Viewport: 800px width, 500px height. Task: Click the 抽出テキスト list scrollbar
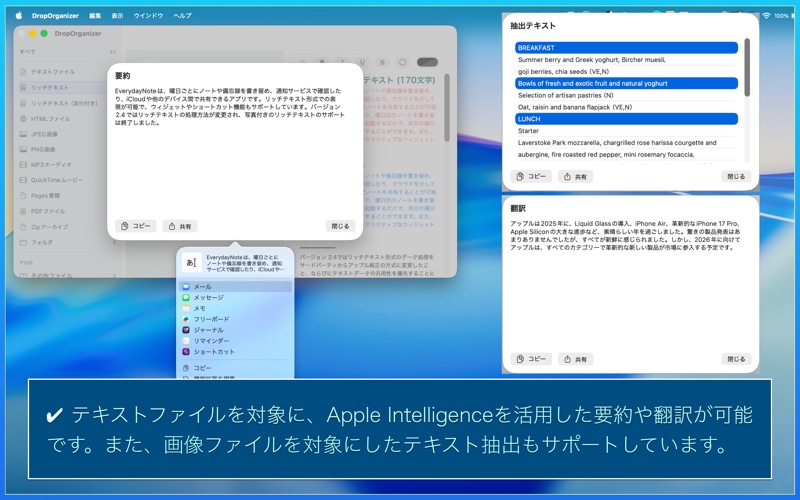[x=747, y=67]
